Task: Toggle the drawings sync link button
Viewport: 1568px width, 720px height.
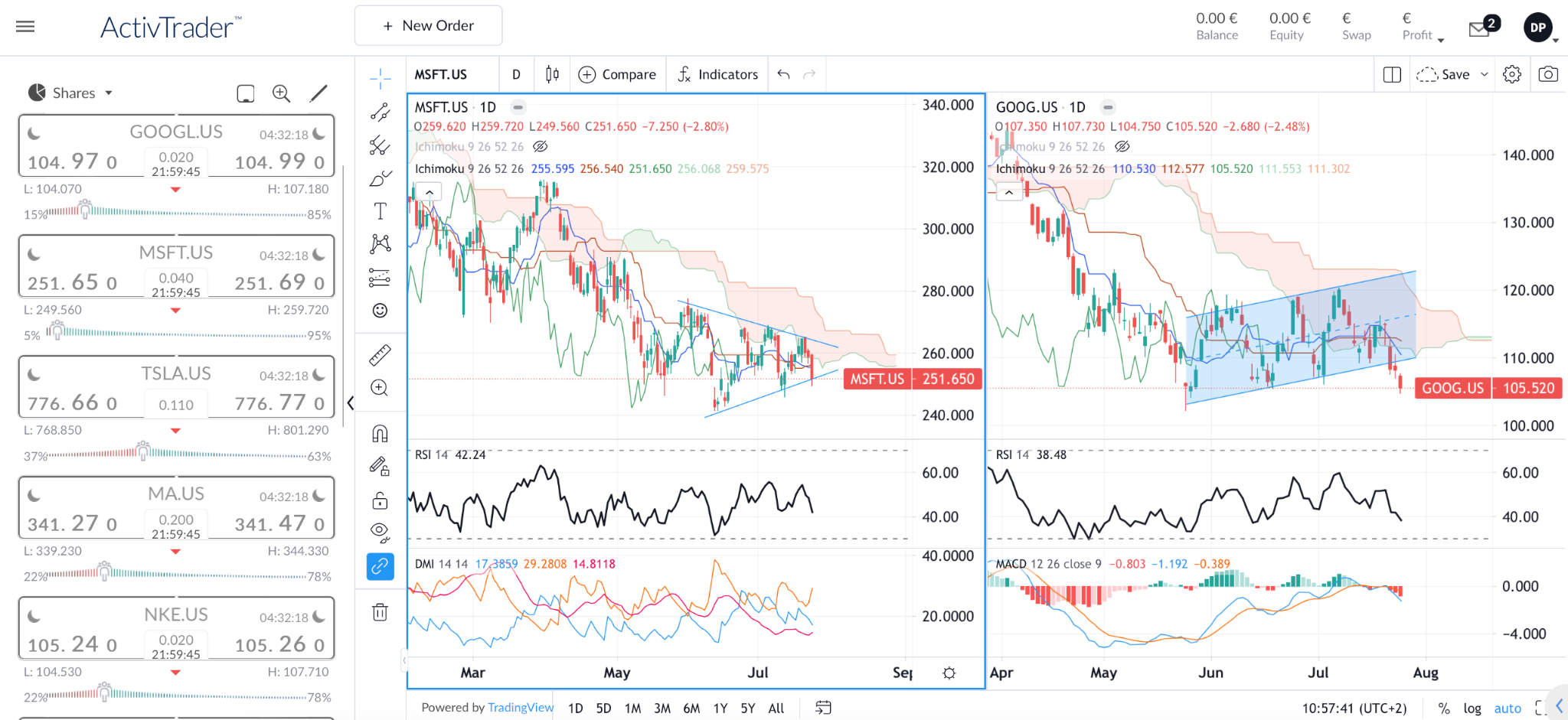Action: [380, 566]
